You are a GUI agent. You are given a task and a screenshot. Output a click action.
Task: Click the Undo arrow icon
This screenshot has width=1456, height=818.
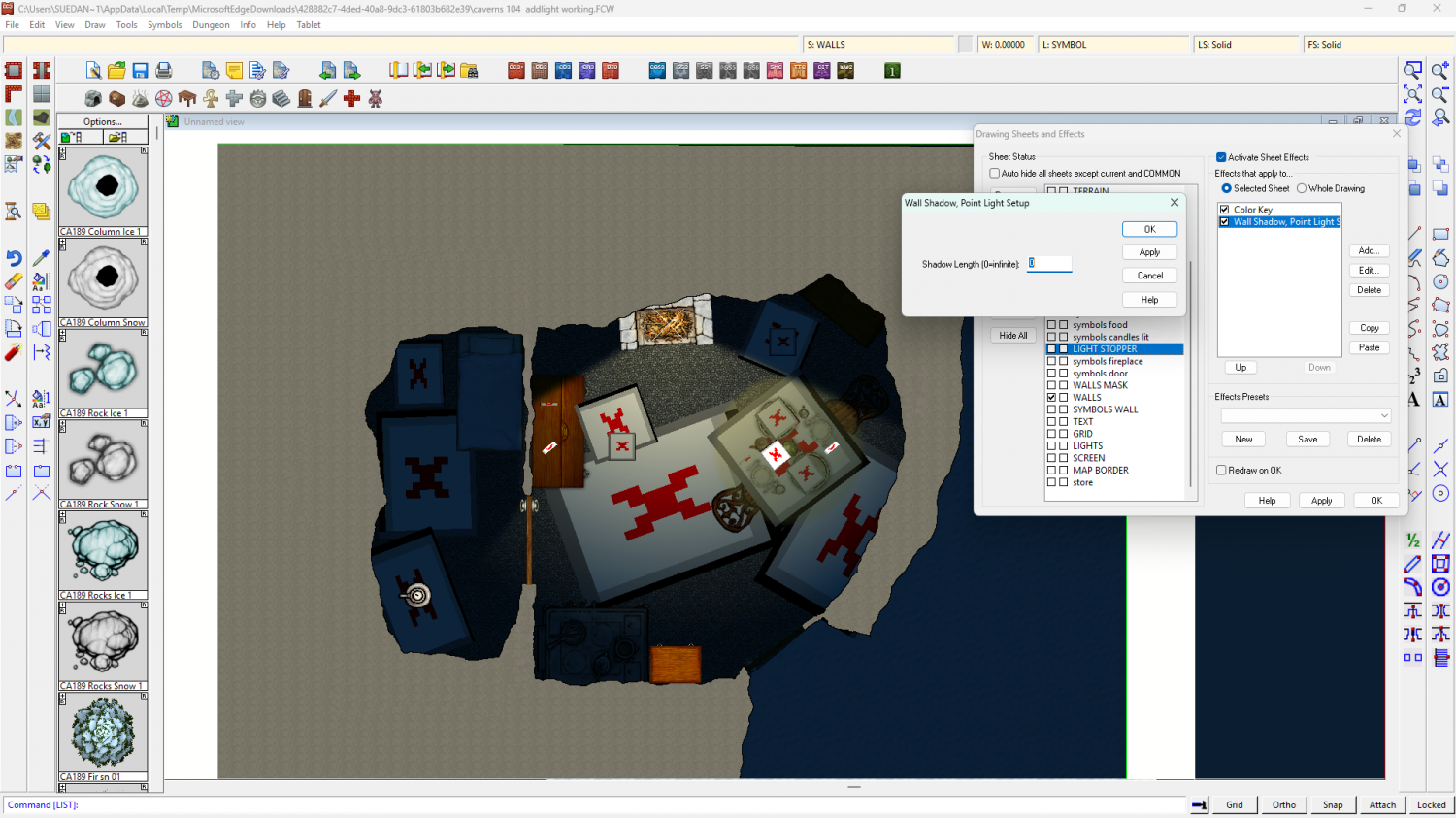[x=14, y=258]
